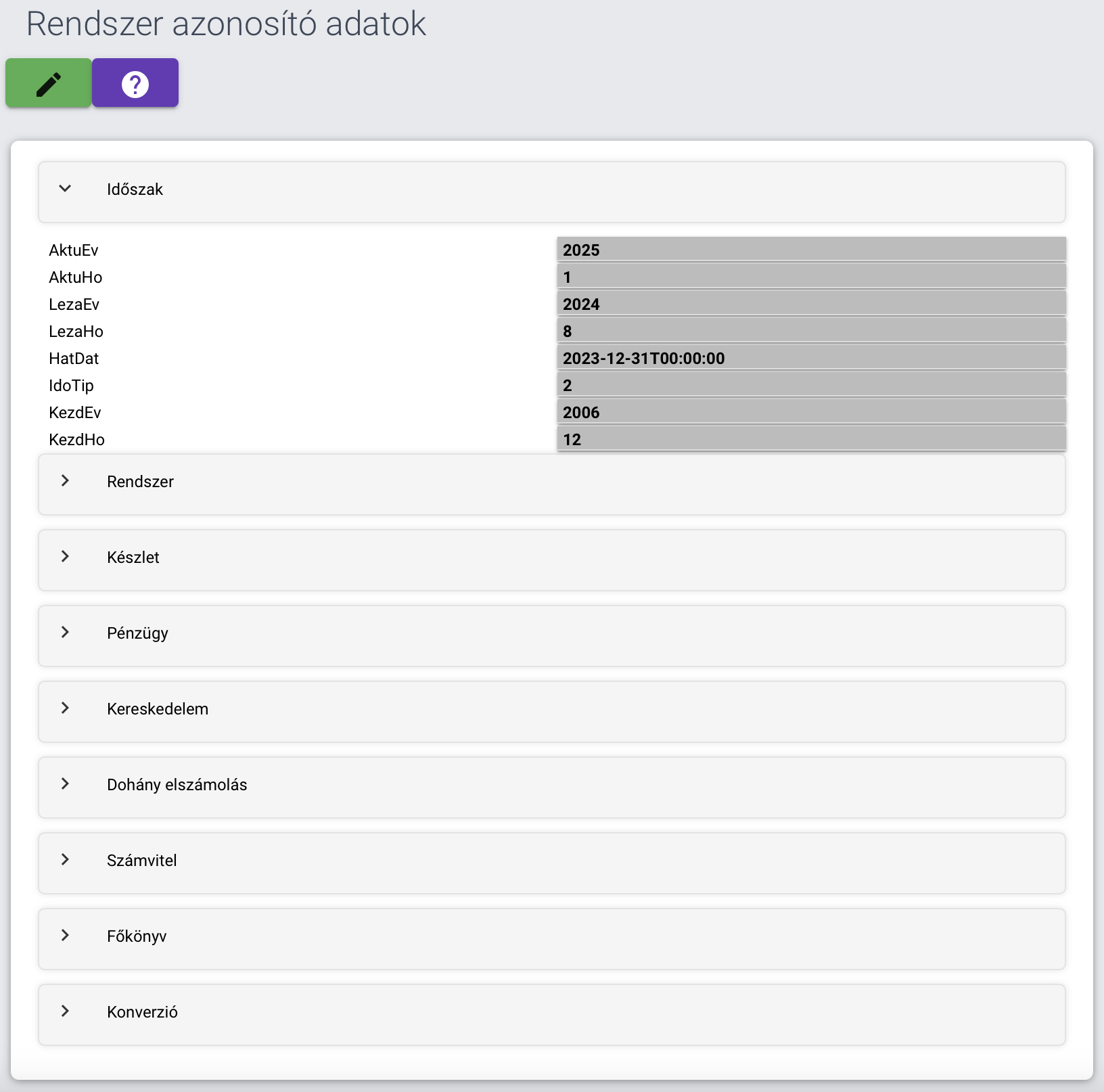Image resolution: width=1104 pixels, height=1092 pixels.
Task: Open the Konverzió section
Action: (551, 1014)
